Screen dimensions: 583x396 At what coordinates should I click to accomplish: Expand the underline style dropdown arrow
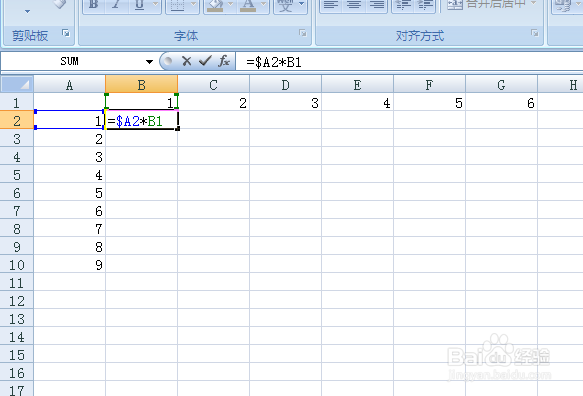(156, 4)
